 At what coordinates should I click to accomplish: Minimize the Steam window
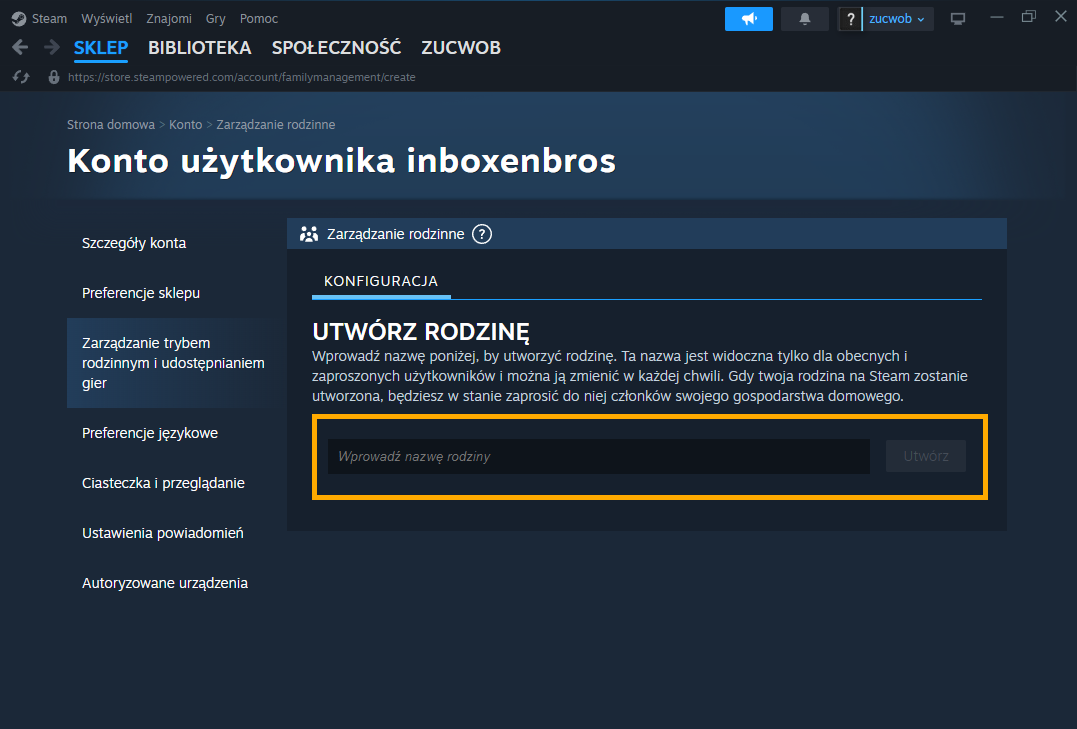pyautogui.click(x=997, y=18)
